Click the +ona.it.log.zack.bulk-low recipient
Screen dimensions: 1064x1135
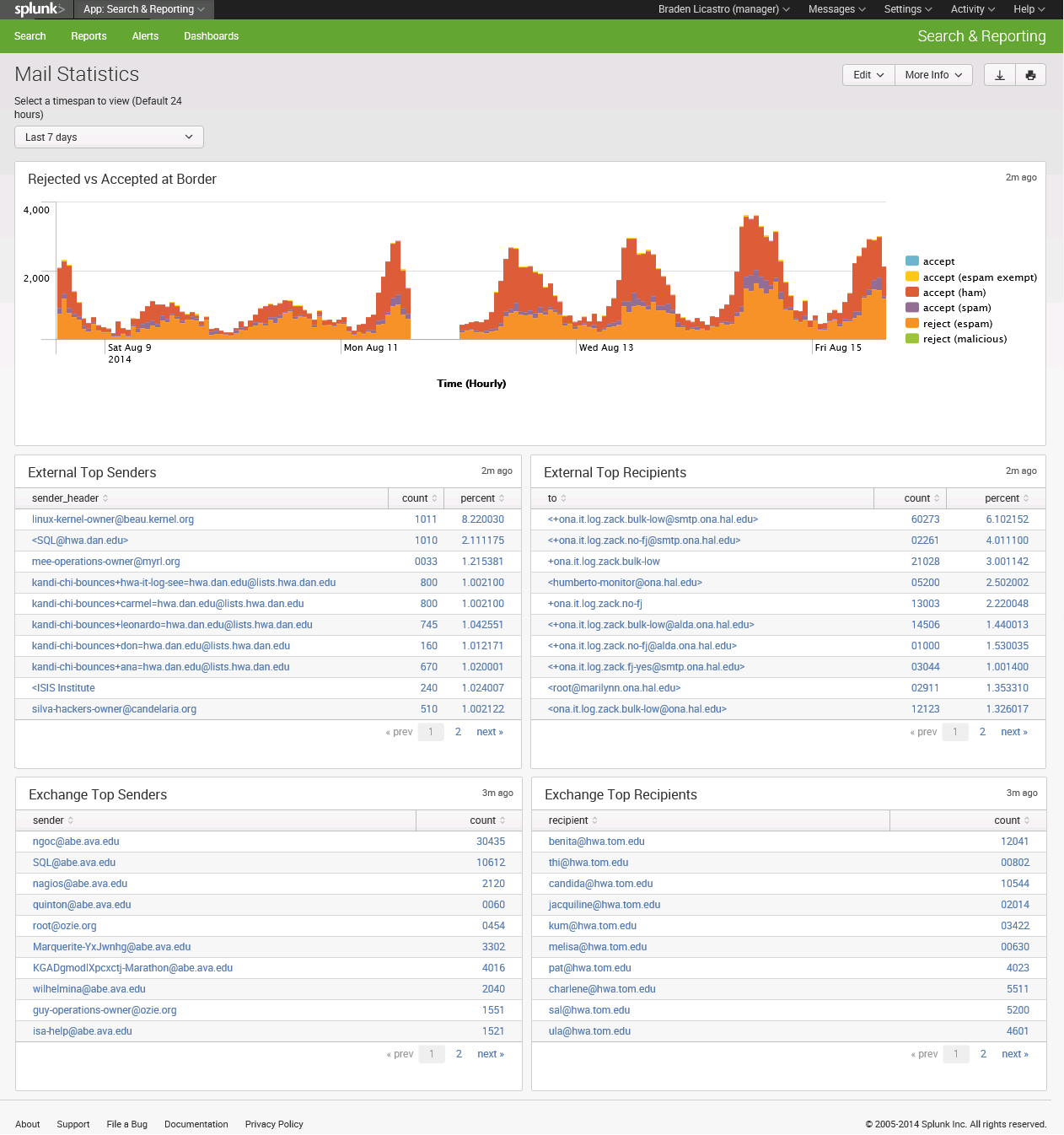[x=604, y=562]
